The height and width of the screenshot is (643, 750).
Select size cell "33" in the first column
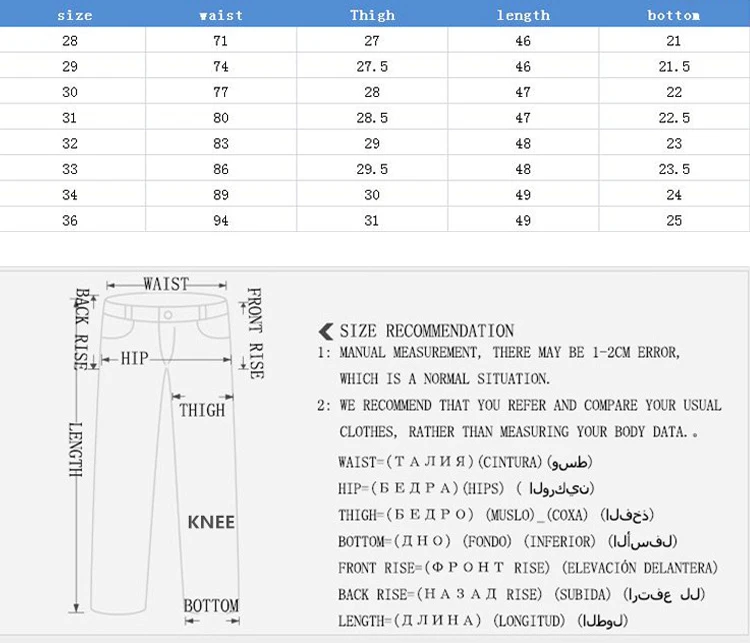click(x=70, y=169)
